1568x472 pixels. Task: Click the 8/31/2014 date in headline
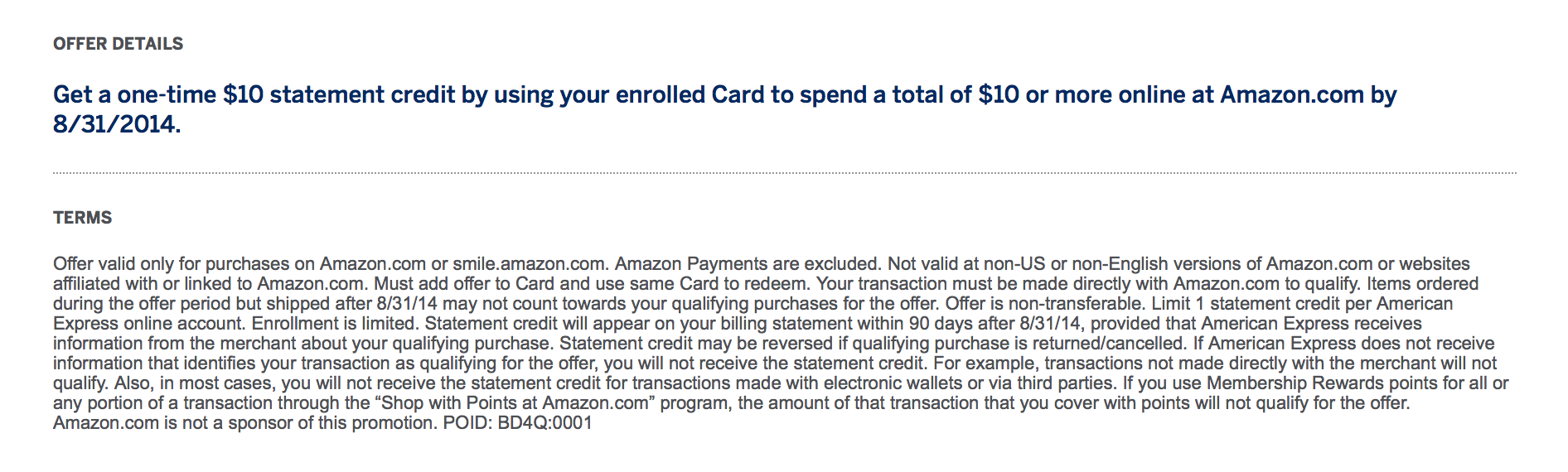coord(117,125)
